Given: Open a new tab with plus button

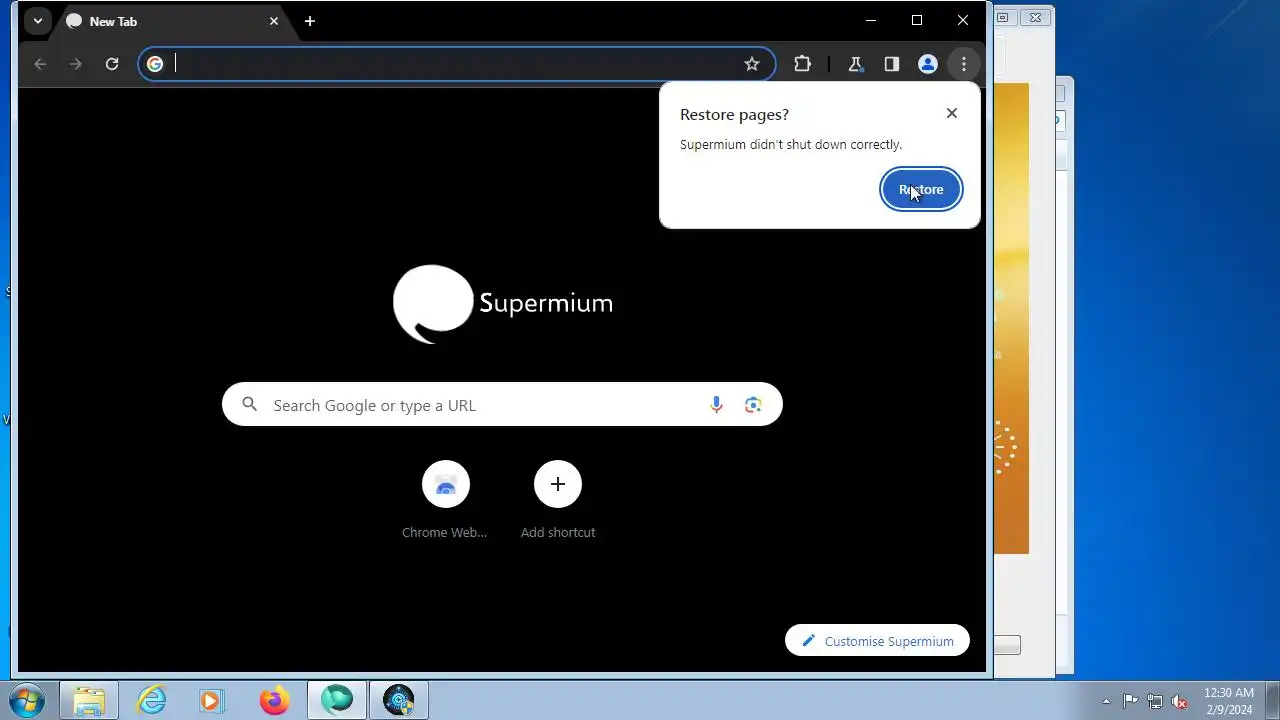Looking at the screenshot, I should (310, 21).
